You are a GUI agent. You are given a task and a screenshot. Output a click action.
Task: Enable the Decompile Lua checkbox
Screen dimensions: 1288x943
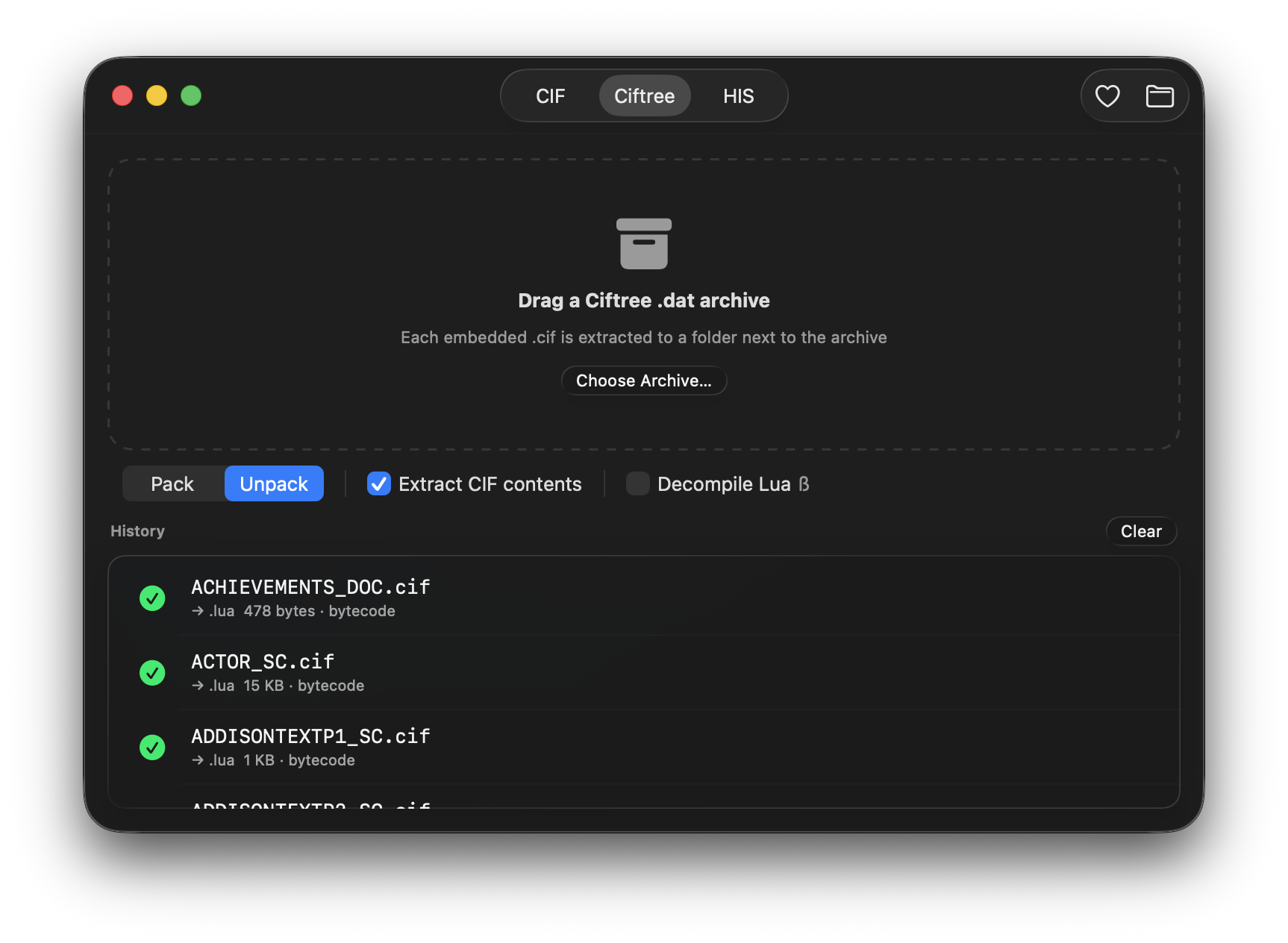click(638, 484)
